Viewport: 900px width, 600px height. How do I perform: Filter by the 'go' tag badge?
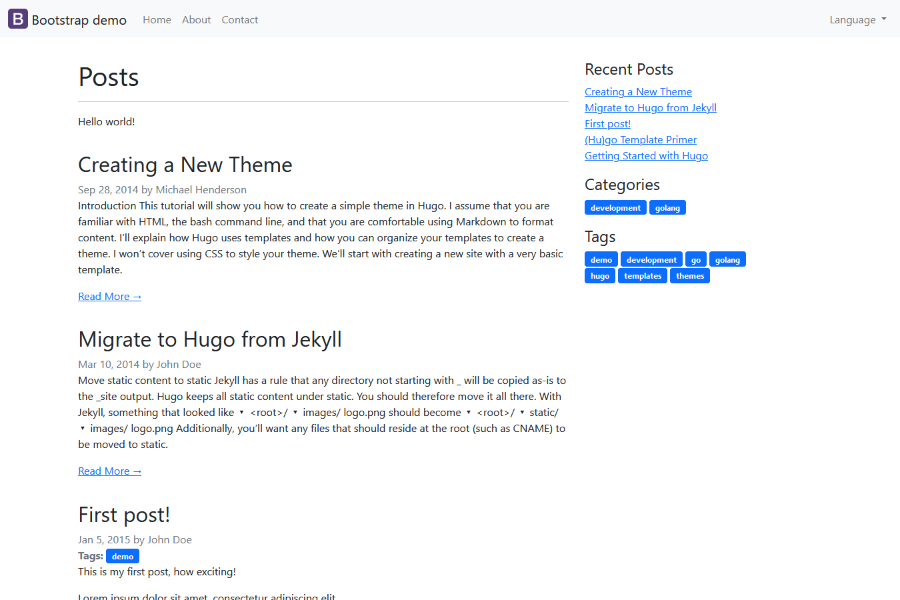point(696,260)
